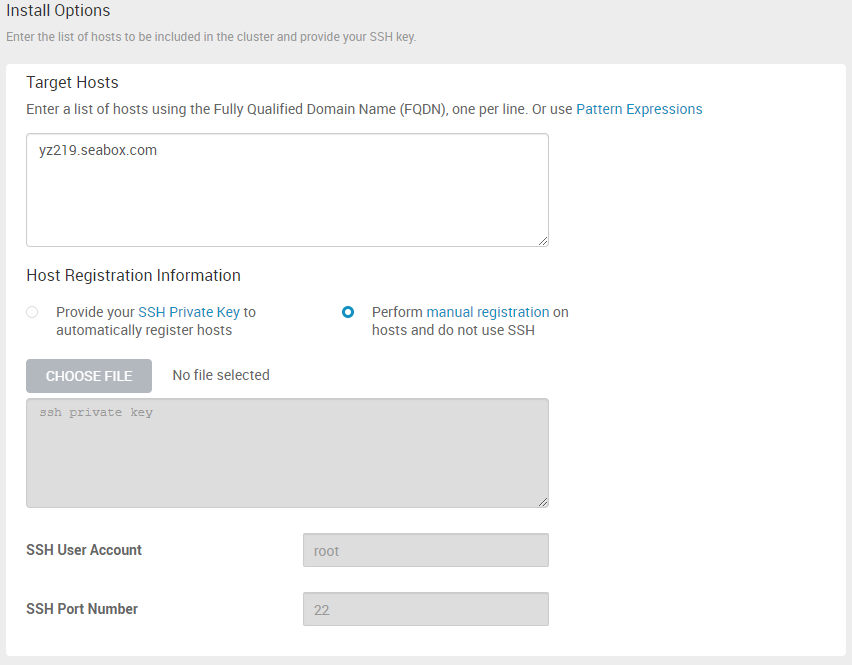Click the ssh private key text area

coord(287,453)
